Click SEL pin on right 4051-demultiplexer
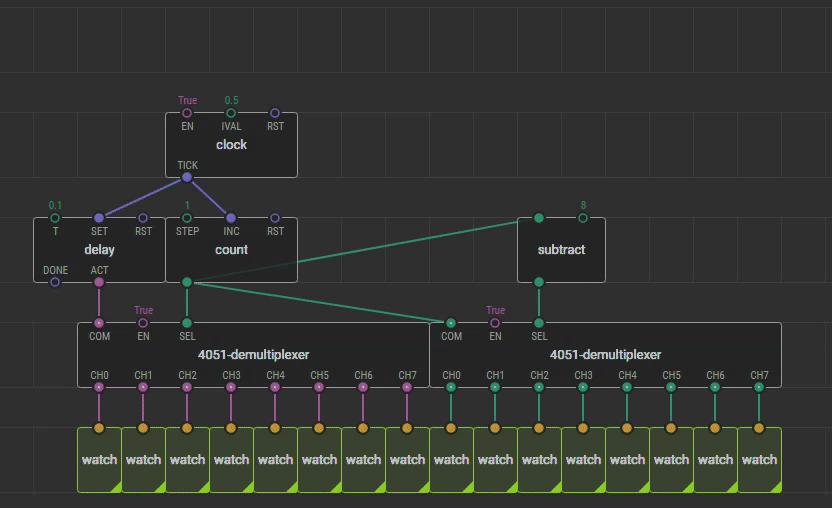Screen dimensions: 832x508 (539, 323)
